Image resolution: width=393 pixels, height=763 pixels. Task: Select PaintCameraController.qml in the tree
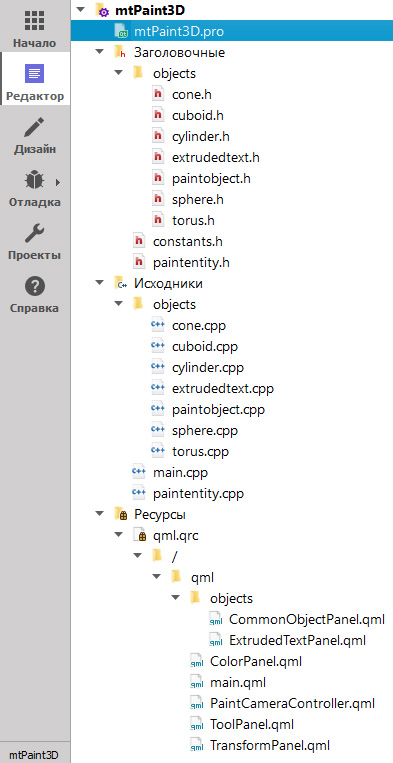click(292, 703)
